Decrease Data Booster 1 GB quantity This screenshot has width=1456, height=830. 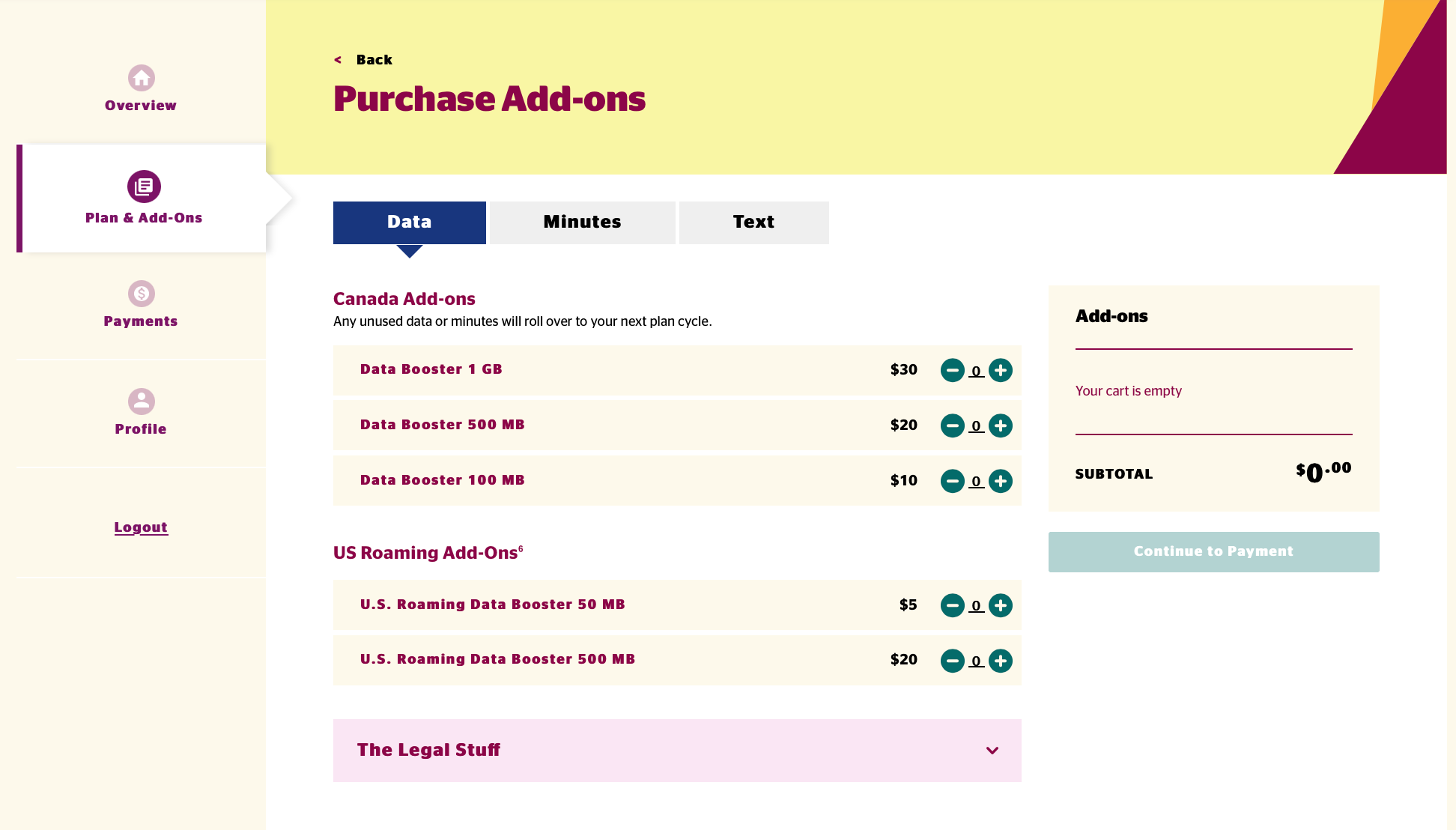click(951, 370)
